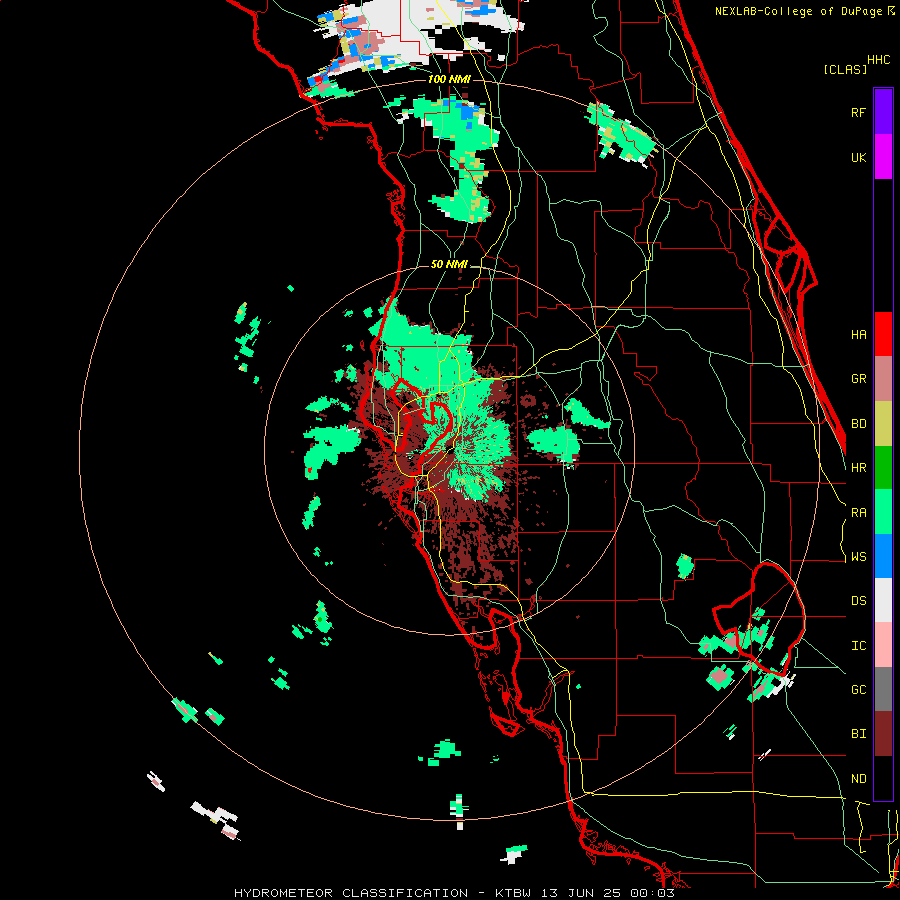Image resolution: width=900 pixels, height=900 pixels.
Task: Click the magenta UK color swatch in legend
Action: pos(883,157)
